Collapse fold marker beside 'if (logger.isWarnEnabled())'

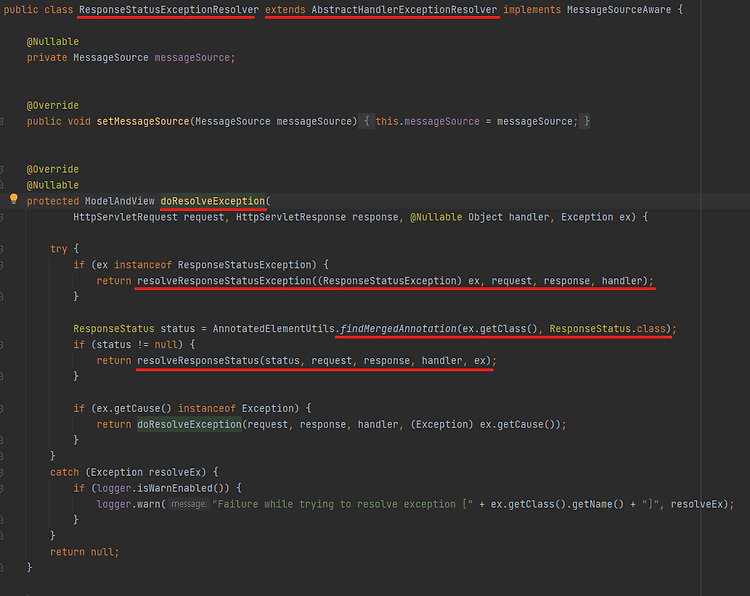(x=2, y=488)
